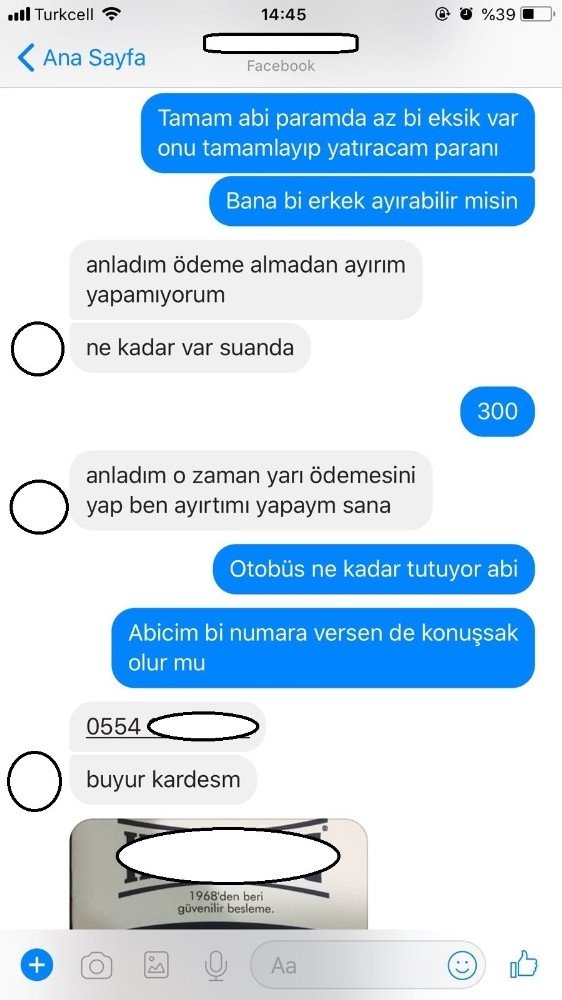Tap the battery icon in status bar
562x1000 pixels.
(538, 13)
